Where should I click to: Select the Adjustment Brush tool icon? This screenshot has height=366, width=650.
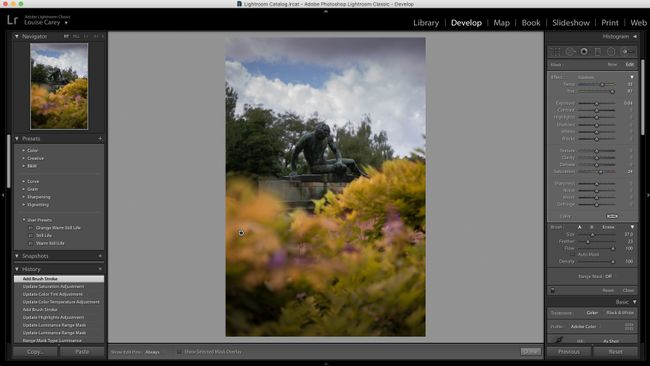pos(627,51)
